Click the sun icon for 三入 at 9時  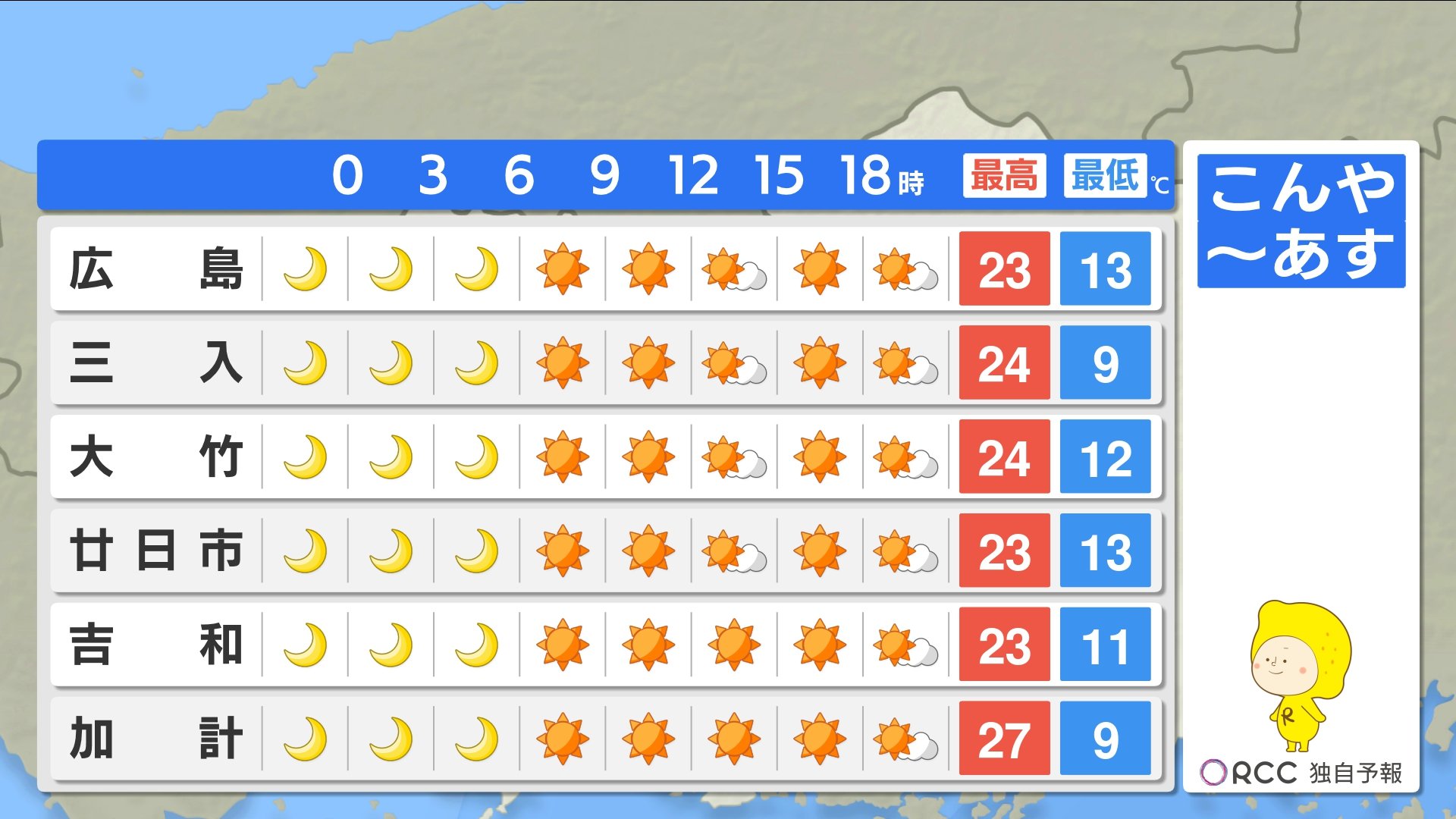pyautogui.click(x=562, y=362)
